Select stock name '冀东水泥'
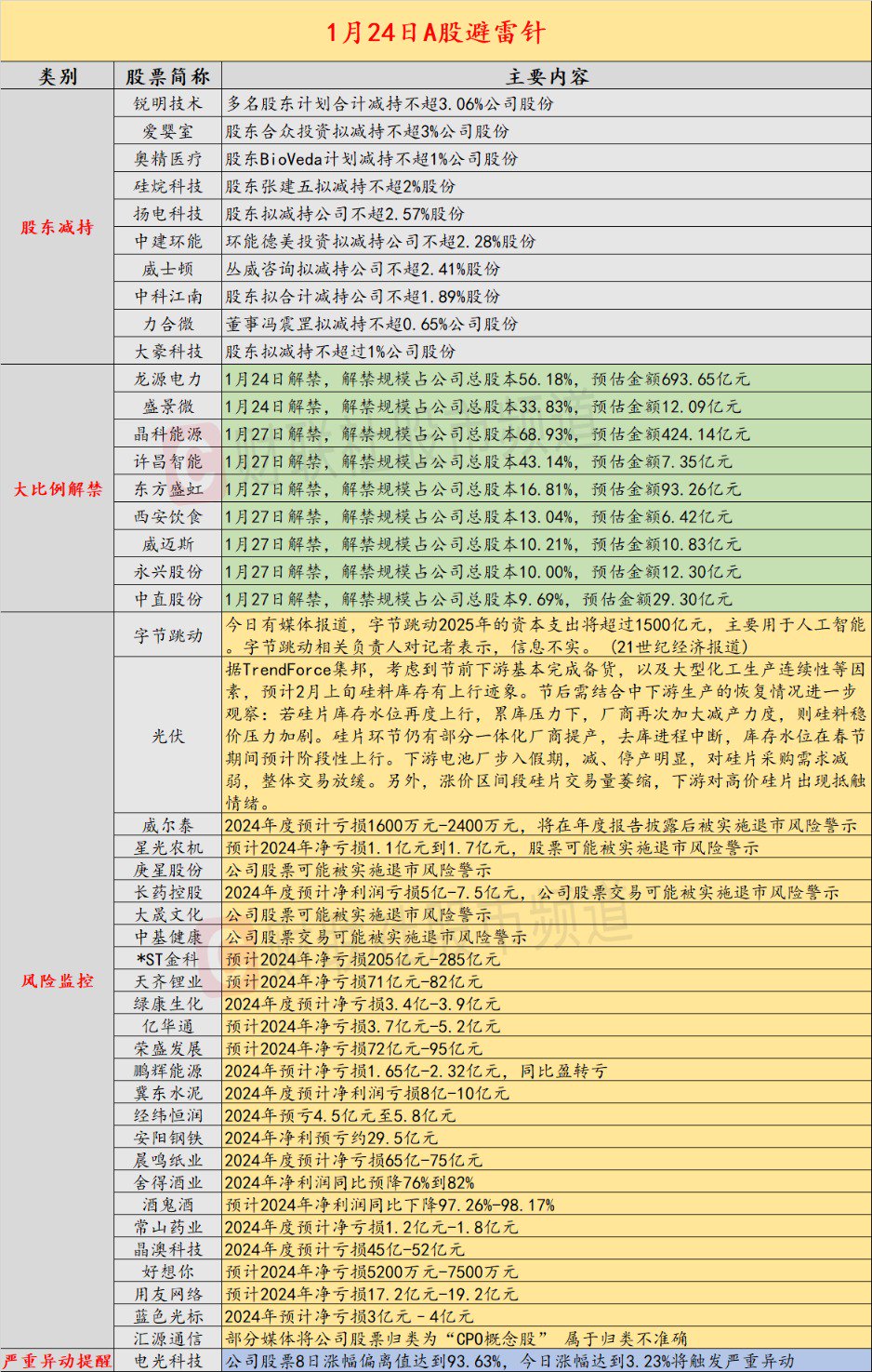The height and width of the screenshot is (1372, 872). tap(168, 1093)
